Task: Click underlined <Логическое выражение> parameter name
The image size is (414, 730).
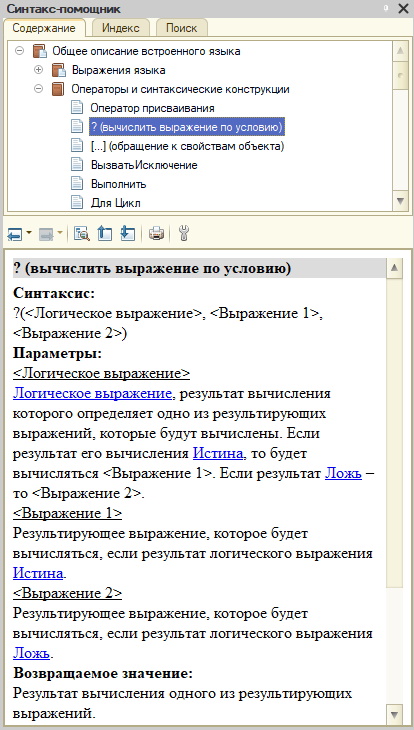Action: tap(102, 373)
